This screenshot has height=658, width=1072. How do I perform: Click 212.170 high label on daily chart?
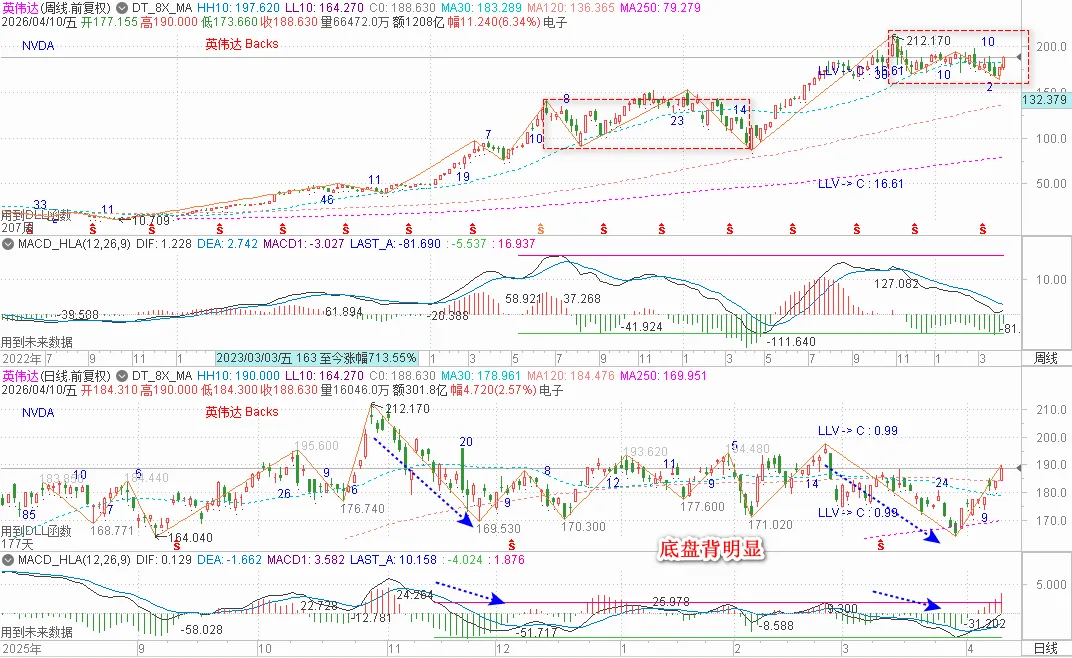tap(407, 408)
